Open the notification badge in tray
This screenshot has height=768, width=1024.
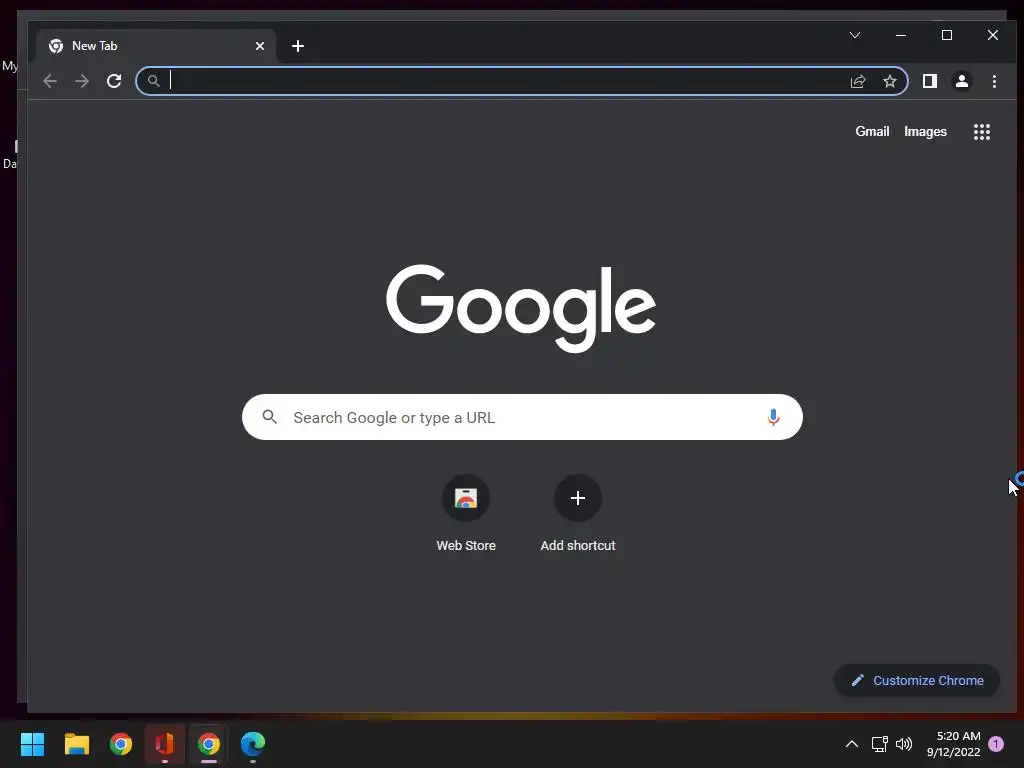click(996, 744)
